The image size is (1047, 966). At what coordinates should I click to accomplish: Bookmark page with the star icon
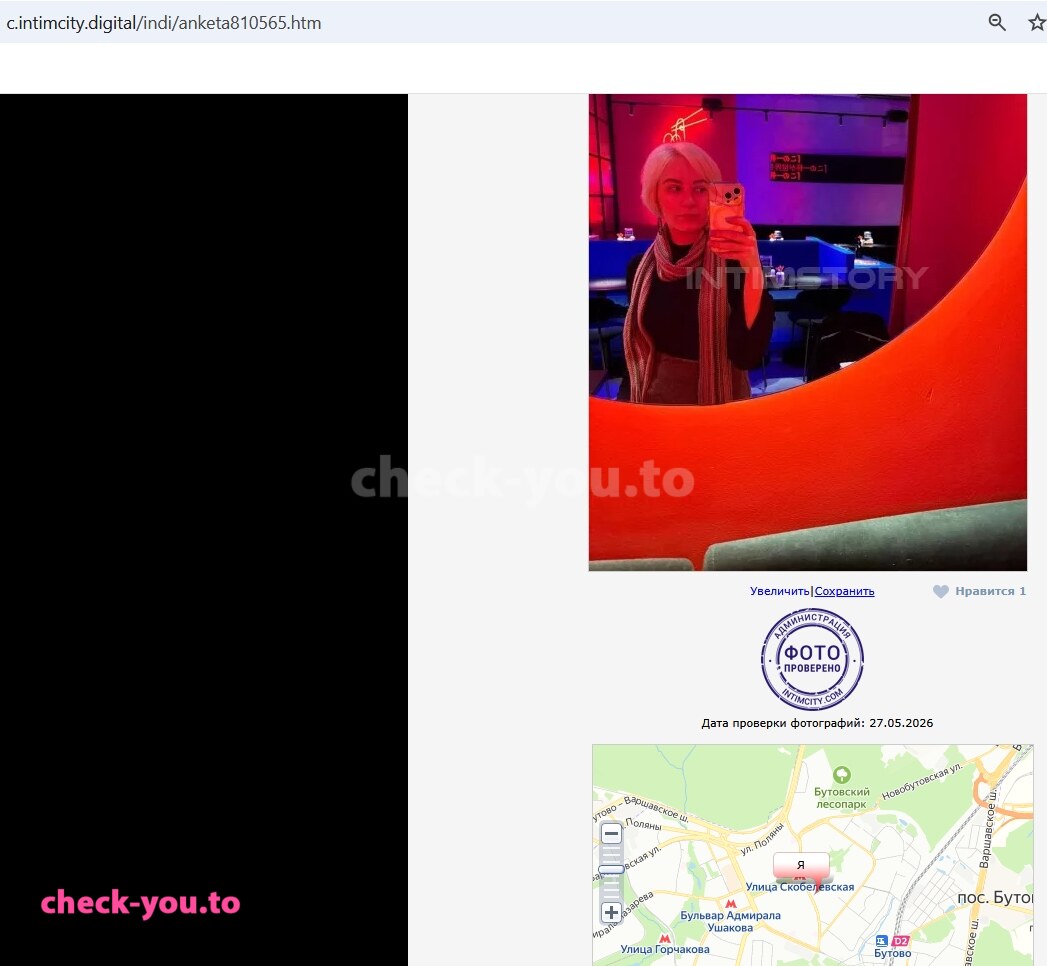point(1036,23)
